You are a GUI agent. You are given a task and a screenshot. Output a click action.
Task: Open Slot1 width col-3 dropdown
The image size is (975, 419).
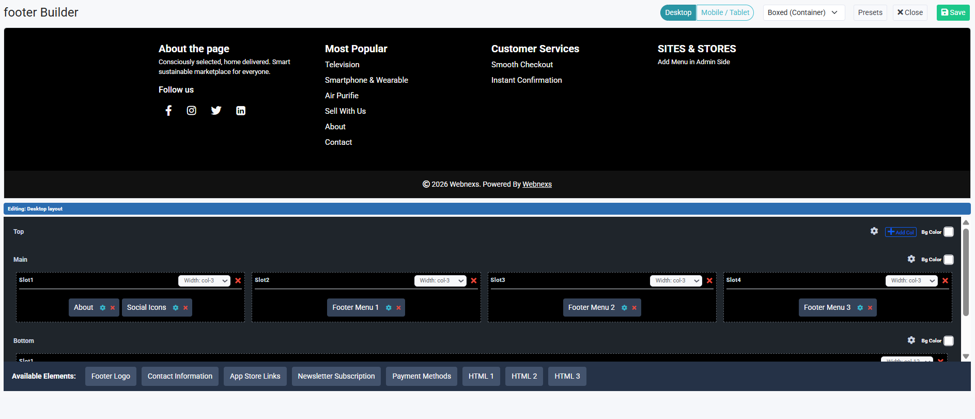tap(205, 281)
